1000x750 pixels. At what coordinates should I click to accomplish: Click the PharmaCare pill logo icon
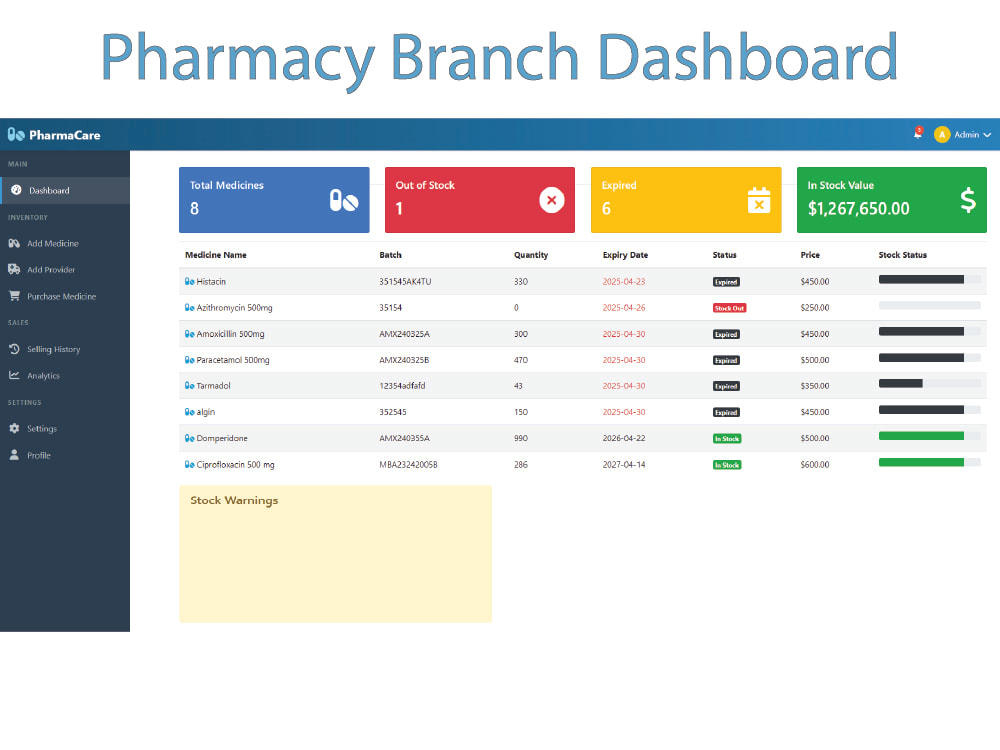(16, 135)
